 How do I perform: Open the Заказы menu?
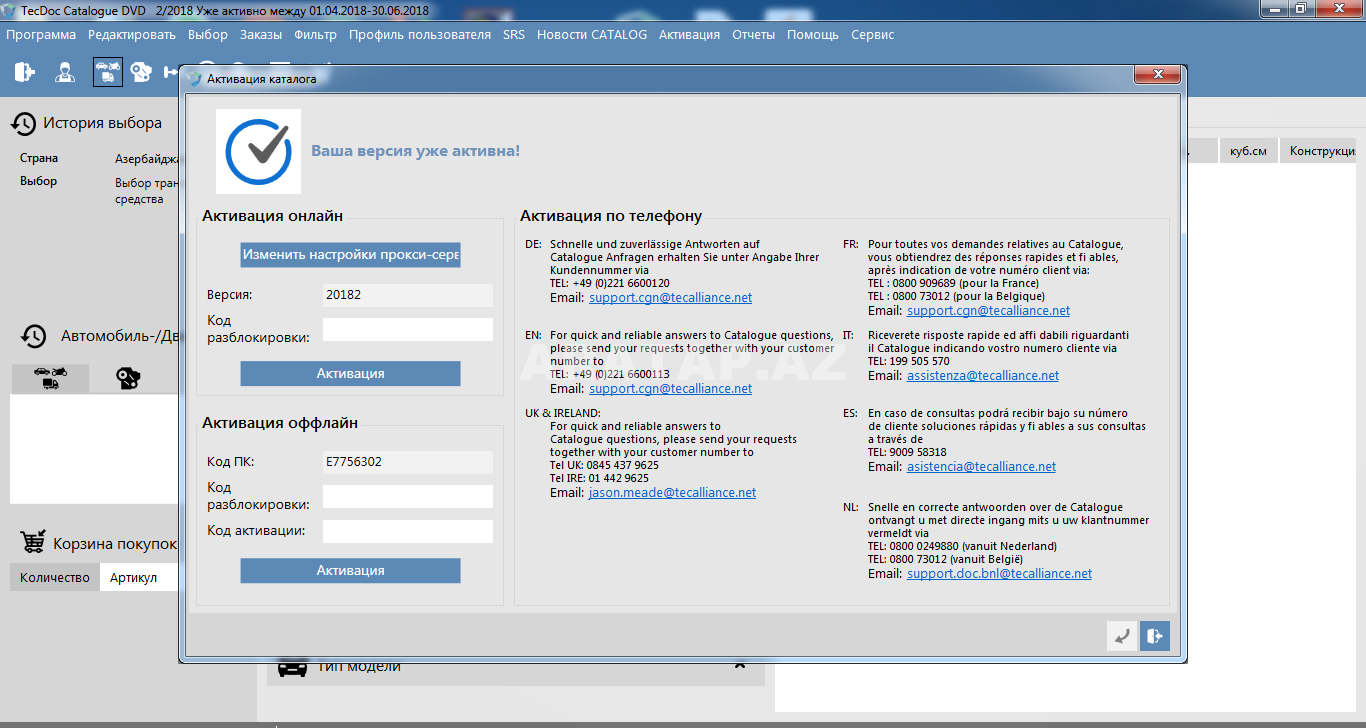click(x=261, y=34)
